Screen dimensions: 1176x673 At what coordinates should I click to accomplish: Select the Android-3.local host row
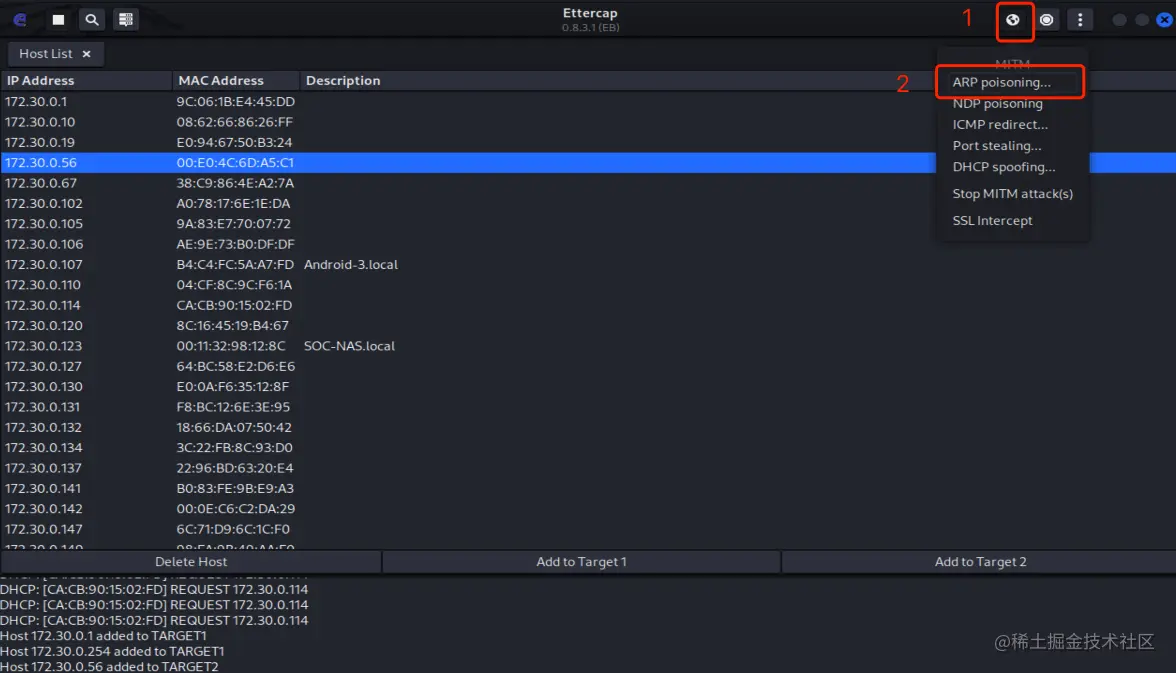[x=588, y=264]
